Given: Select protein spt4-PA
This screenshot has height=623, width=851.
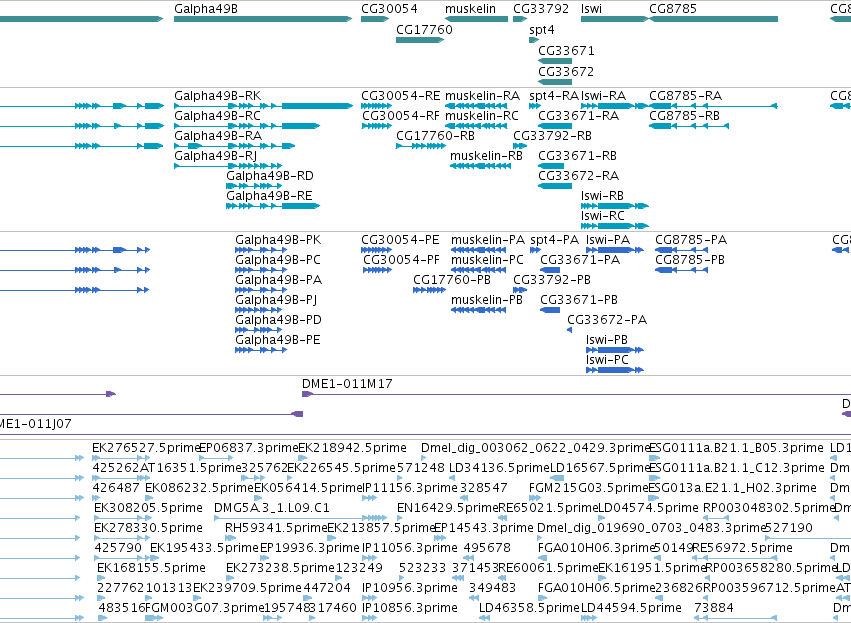Looking at the screenshot, I should 555,240.
